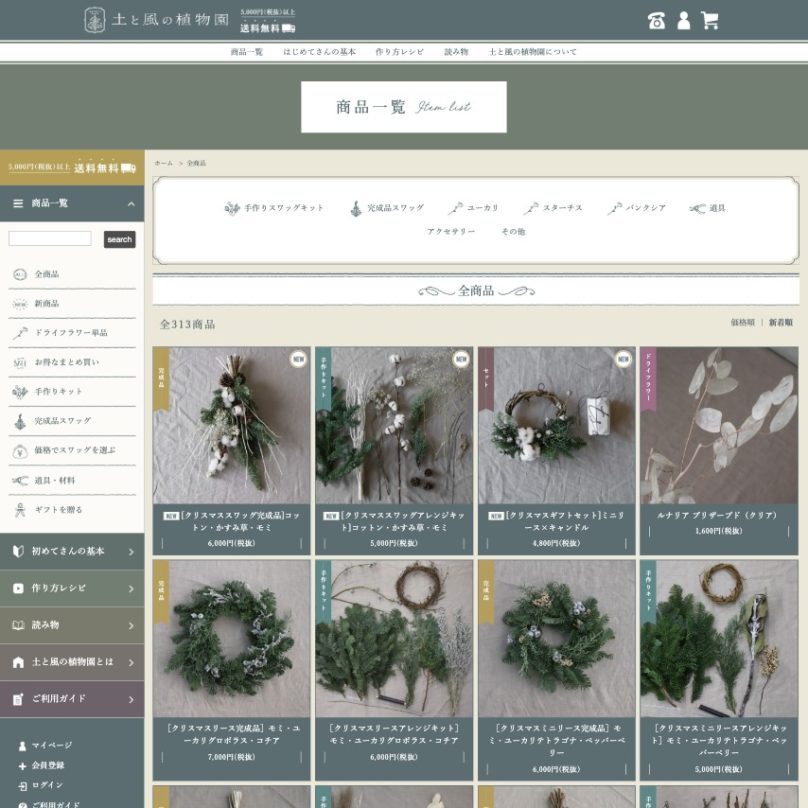Click the ルナリア ブリザーブド (クリア) product title
The image size is (808, 808).
[x=717, y=516]
